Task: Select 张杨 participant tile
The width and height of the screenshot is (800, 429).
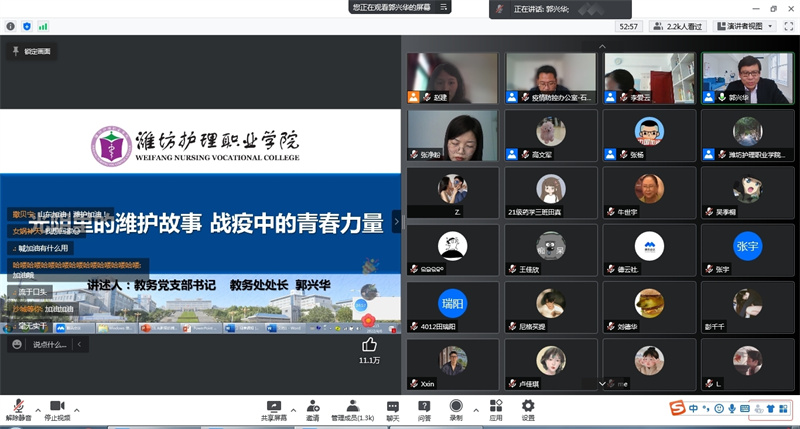Action: click(649, 136)
